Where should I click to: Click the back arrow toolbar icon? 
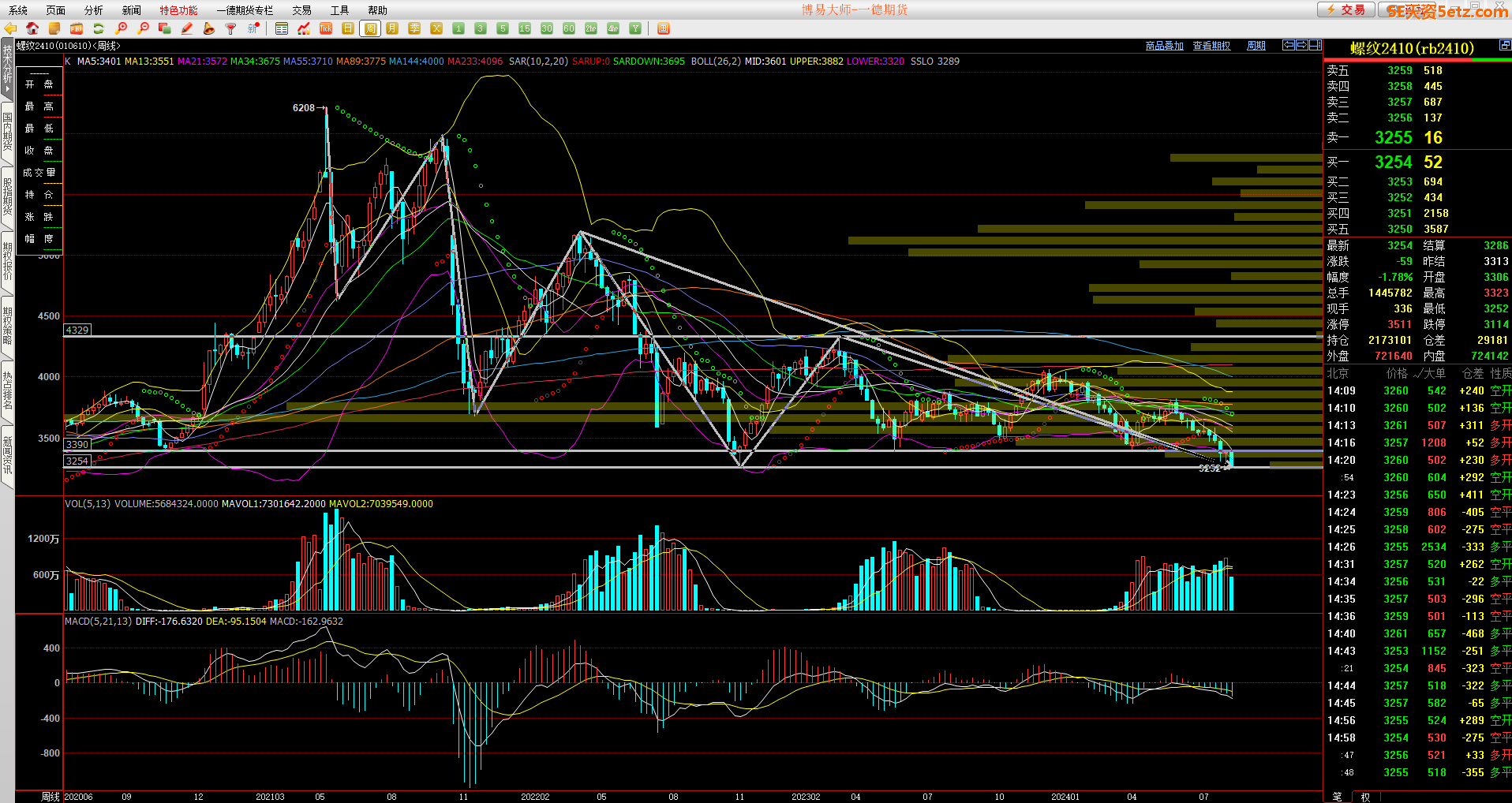(10, 28)
